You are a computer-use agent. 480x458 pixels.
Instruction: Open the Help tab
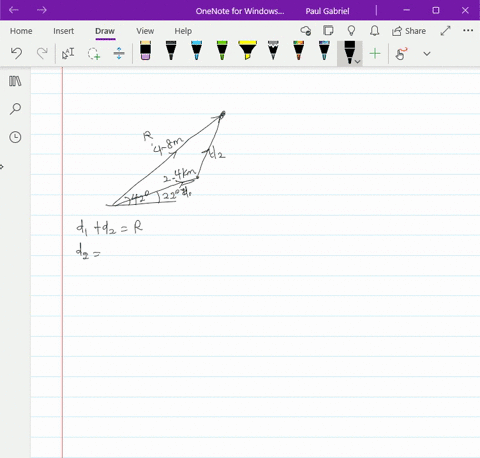(183, 31)
